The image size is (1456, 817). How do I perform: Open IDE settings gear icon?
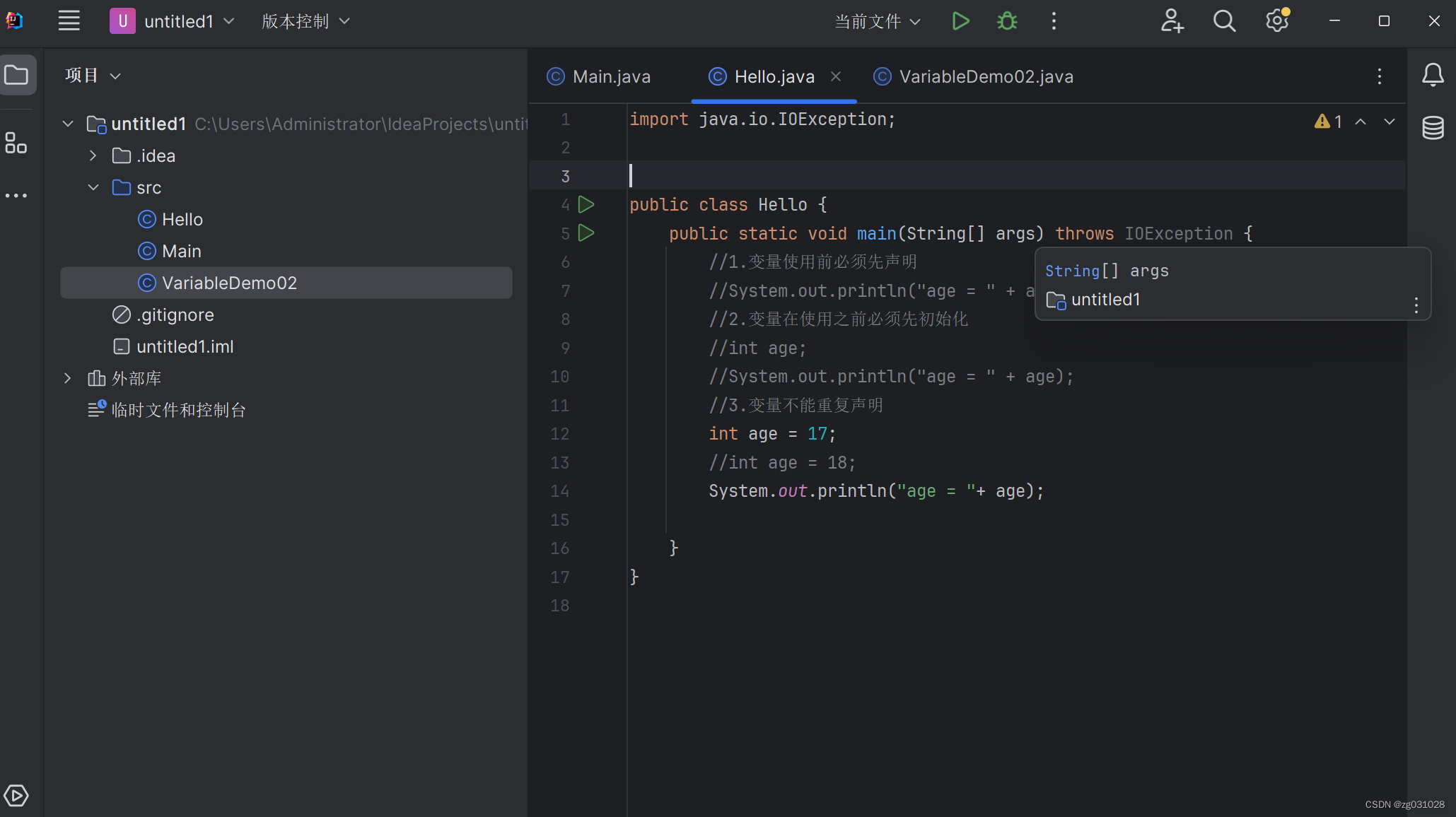pyautogui.click(x=1276, y=21)
